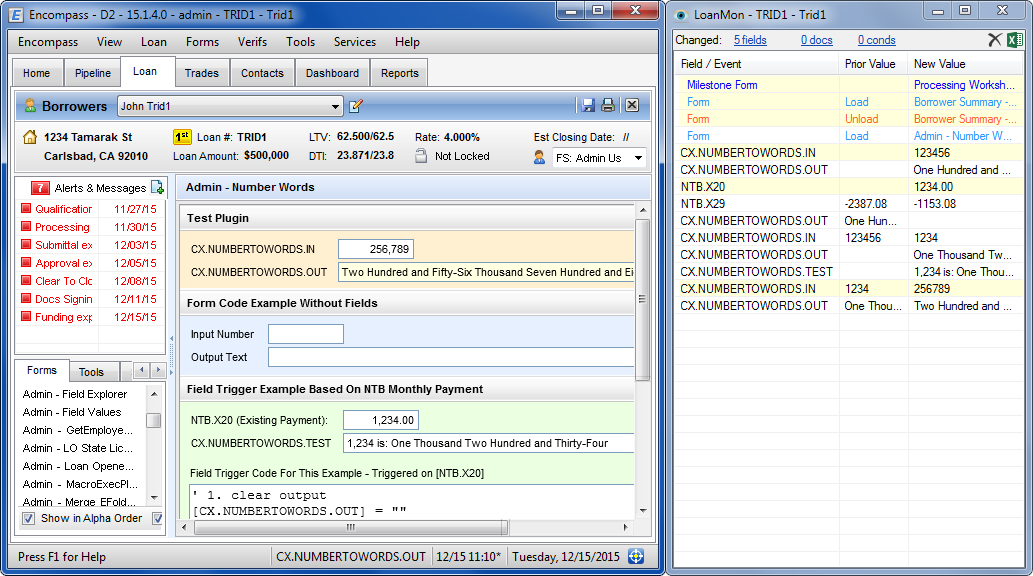Click the right tab-scroll arrow beside the Tools tab
Screen dimensions: 1033x576
click(158, 370)
